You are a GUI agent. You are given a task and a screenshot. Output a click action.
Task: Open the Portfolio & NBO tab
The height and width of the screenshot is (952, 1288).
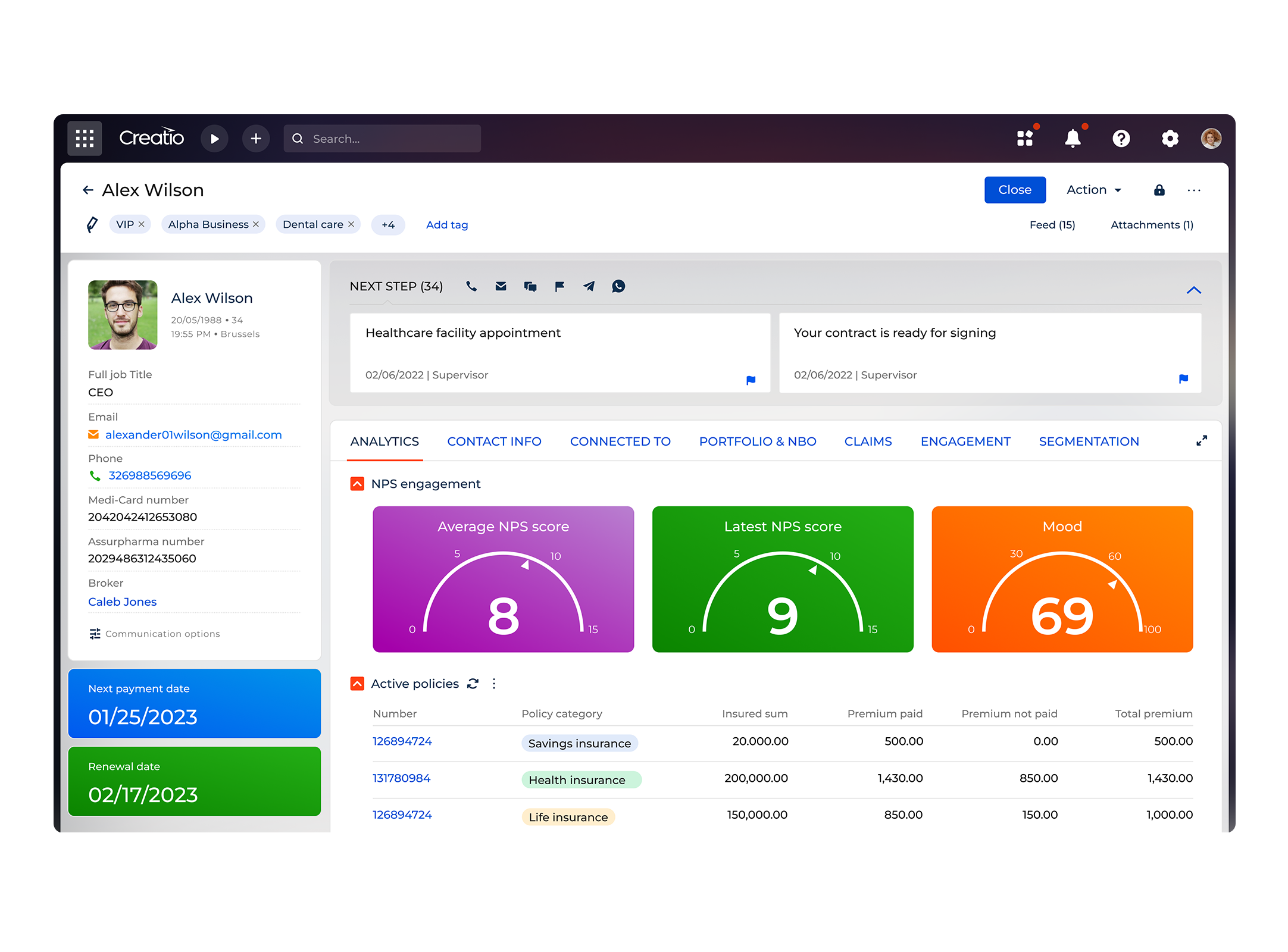click(757, 441)
